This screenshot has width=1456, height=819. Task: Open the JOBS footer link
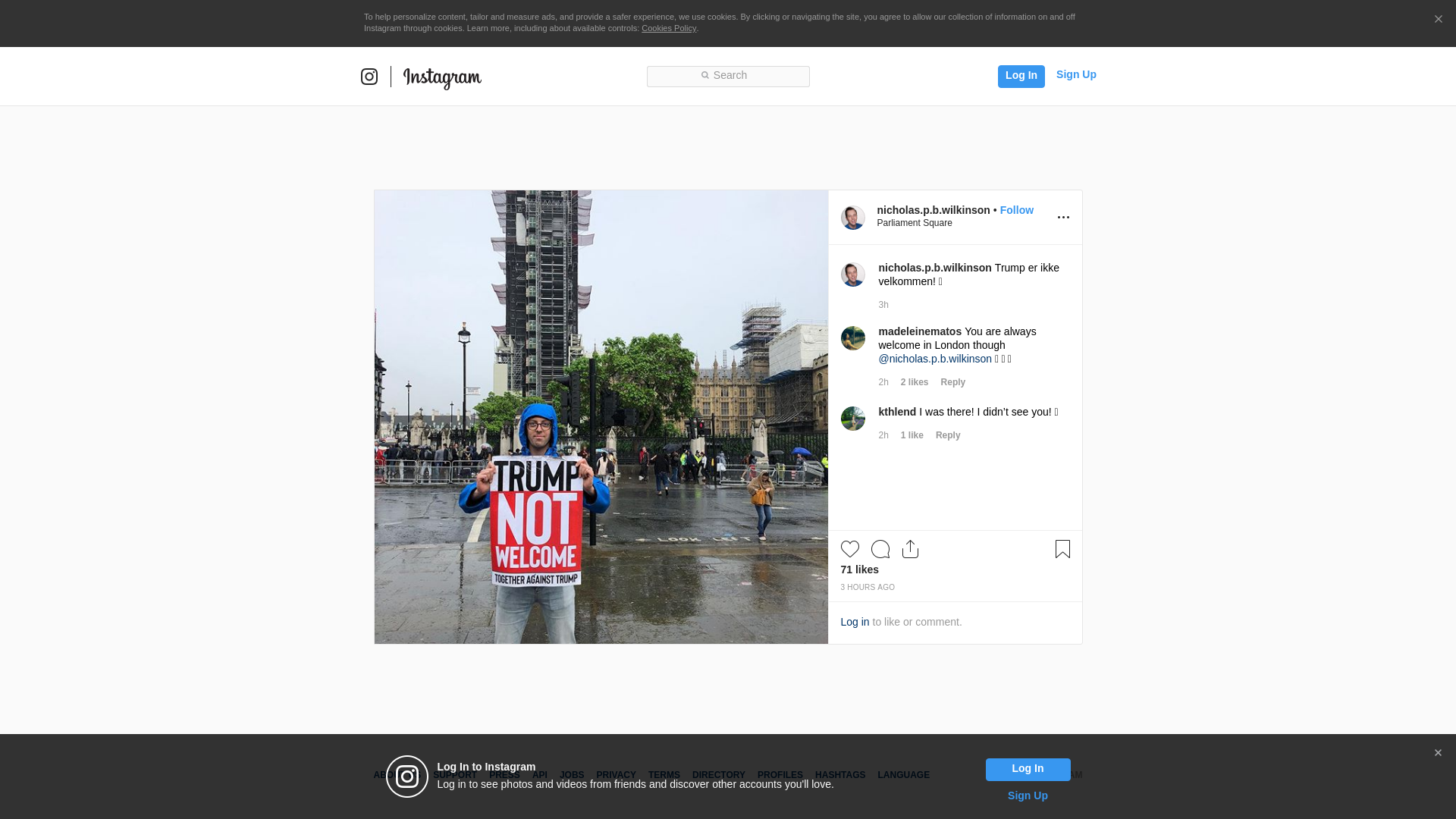tap(572, 775)
